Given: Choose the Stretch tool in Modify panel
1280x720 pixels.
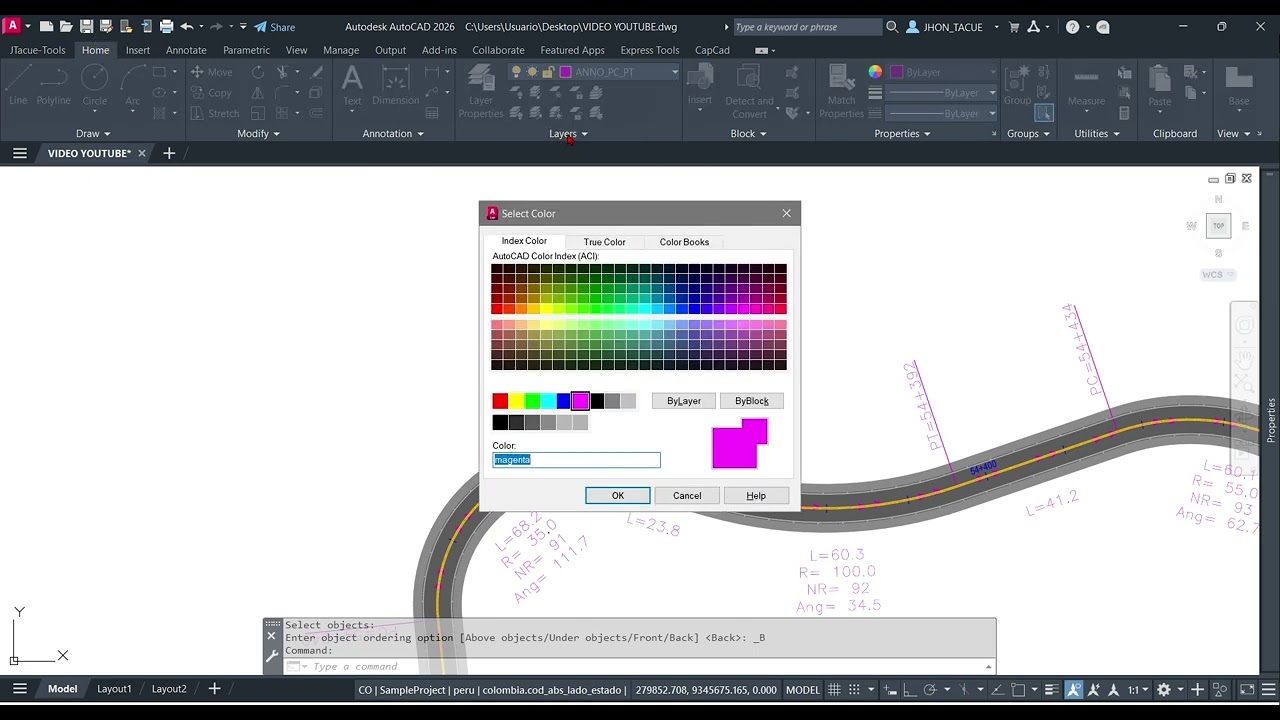Looking at the screenshot, I should tap(214, 114).
